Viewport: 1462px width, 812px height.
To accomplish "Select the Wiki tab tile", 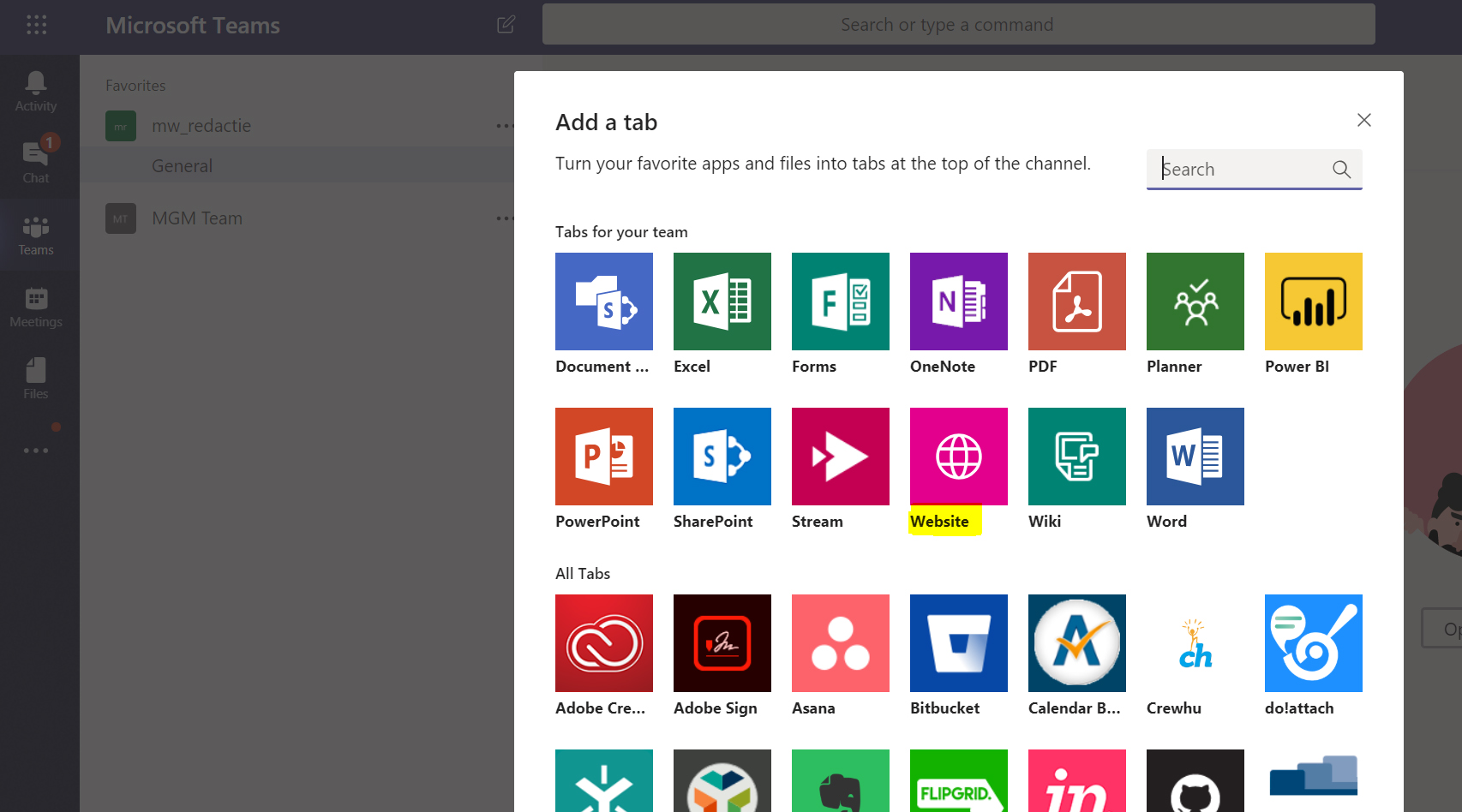I will pyautogui.click(x=1077, y=457).
